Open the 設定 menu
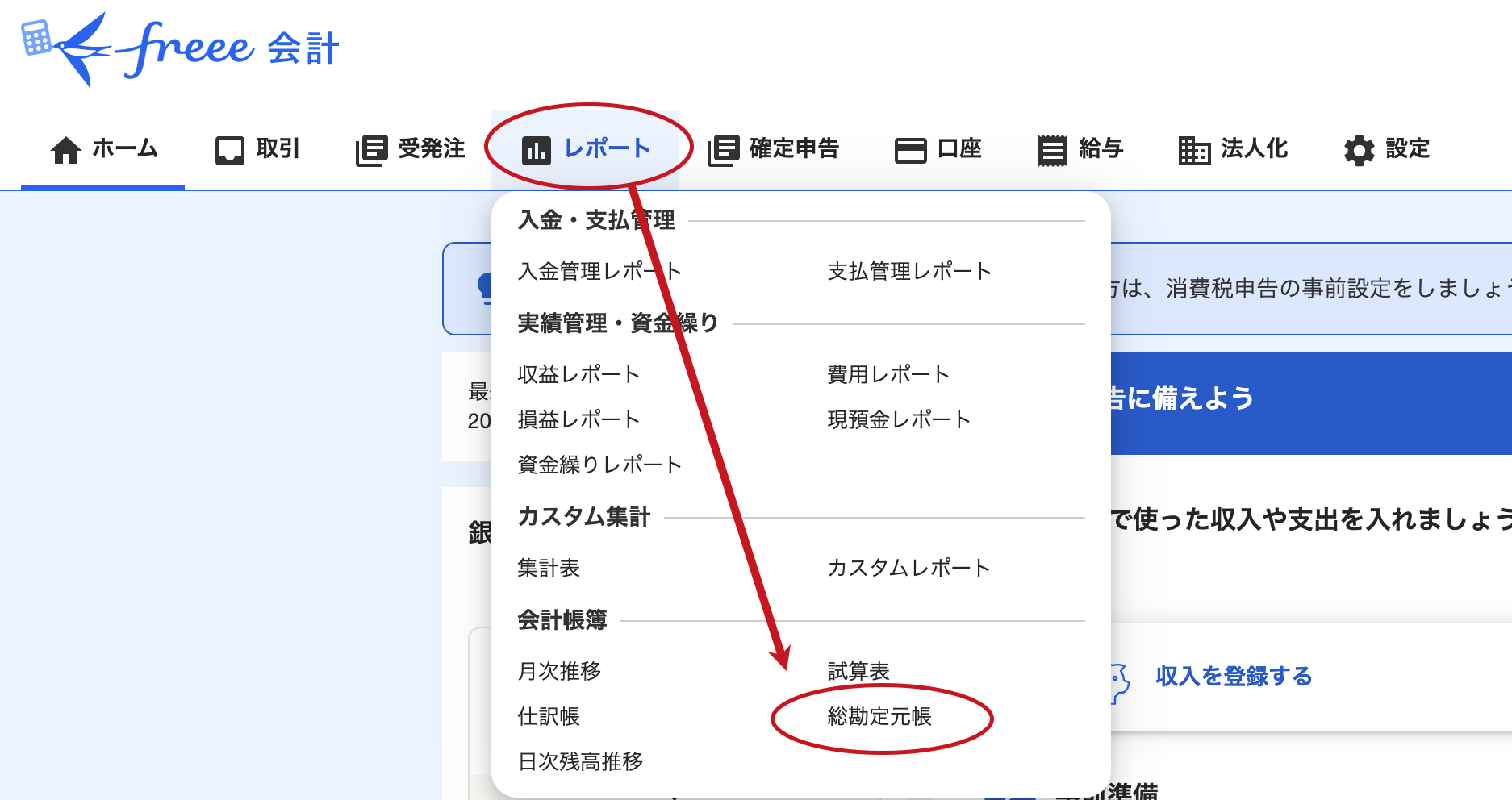Image resolution: width=1512 pixels, height=800 pixels. (1387, 150)
